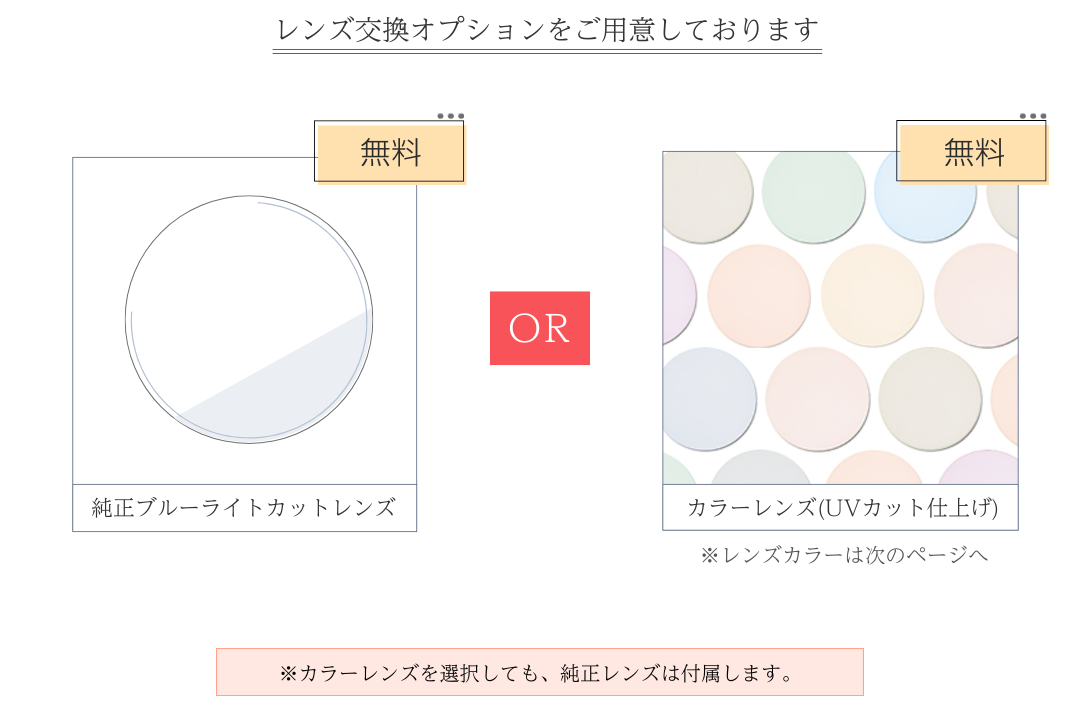Choose the blue-gray lens color swatch
The width and height of the screenshot is (1080, 720).
[708, 398]
